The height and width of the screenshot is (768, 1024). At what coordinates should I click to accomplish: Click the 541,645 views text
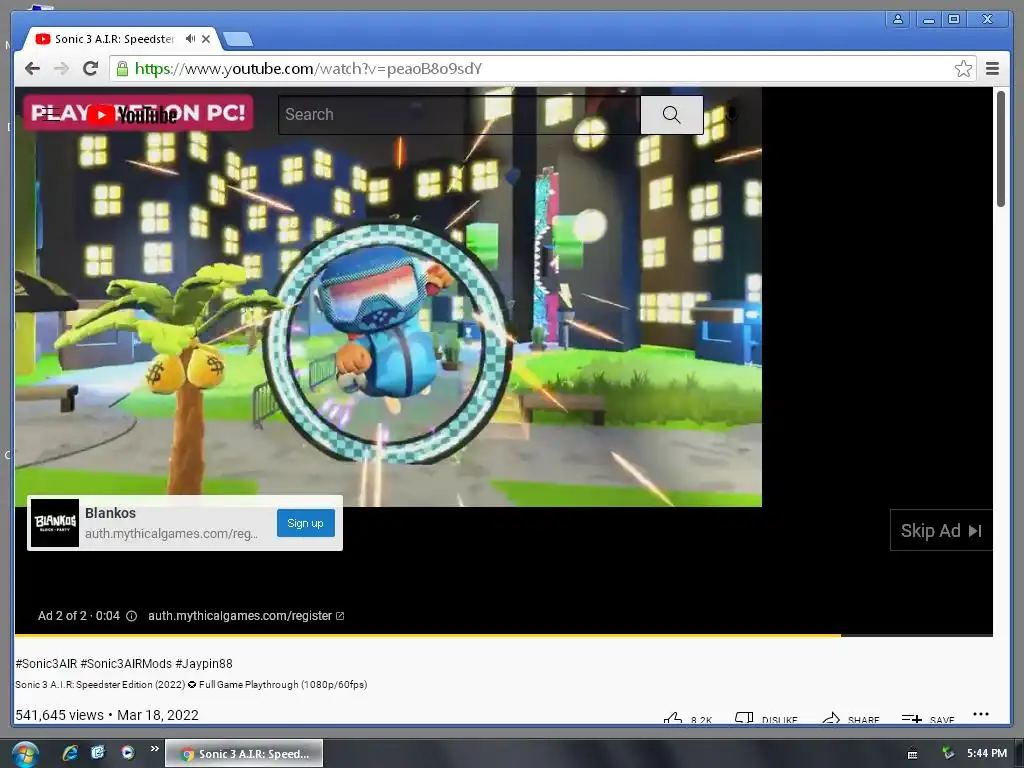(59, 715)
